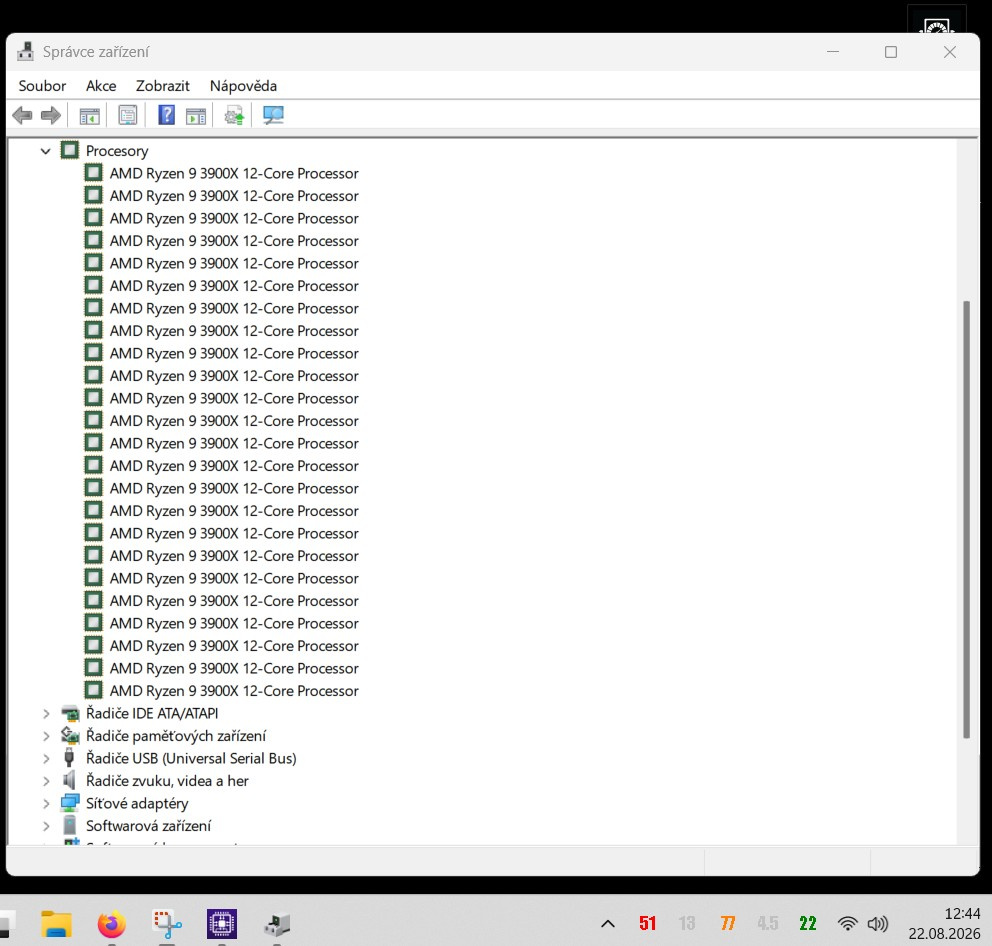Open Wi-Fi network settings in tray

(848, 924)
